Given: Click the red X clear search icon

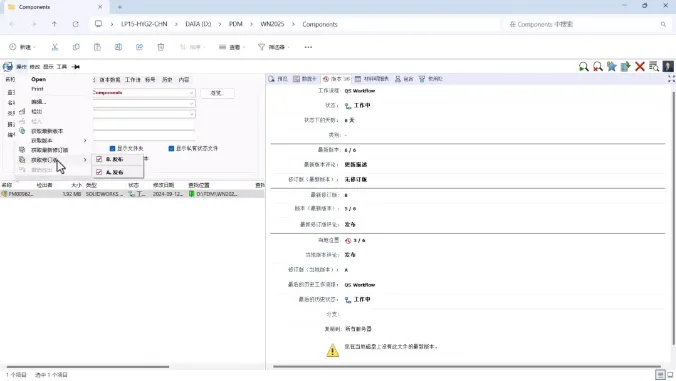Looking at the screenshot, I should point(640,66).
